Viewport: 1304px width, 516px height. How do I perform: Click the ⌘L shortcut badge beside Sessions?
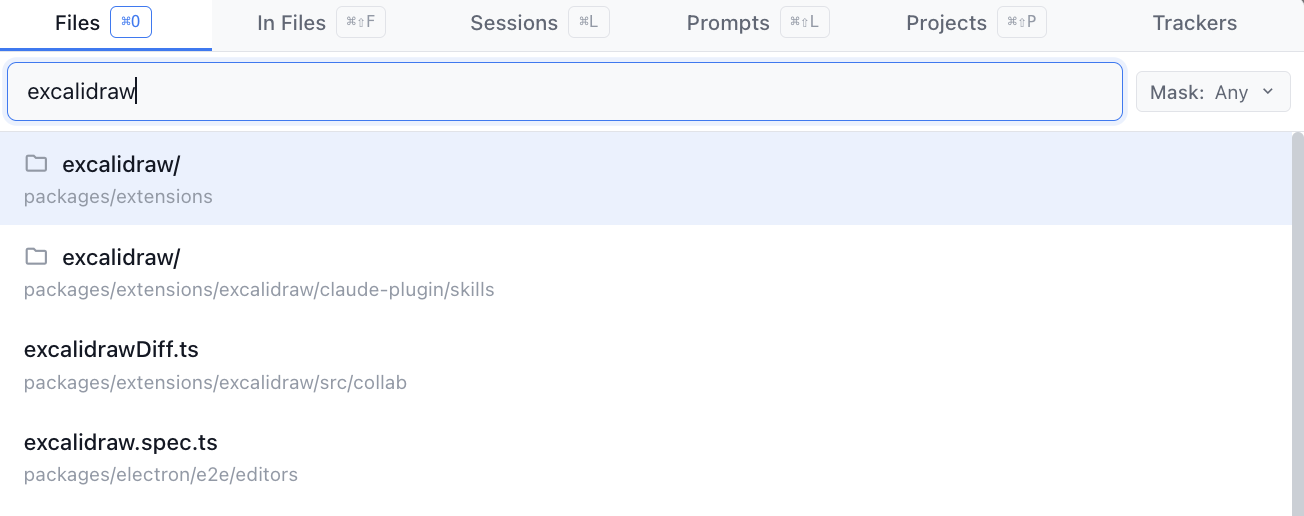coord(588,22)
